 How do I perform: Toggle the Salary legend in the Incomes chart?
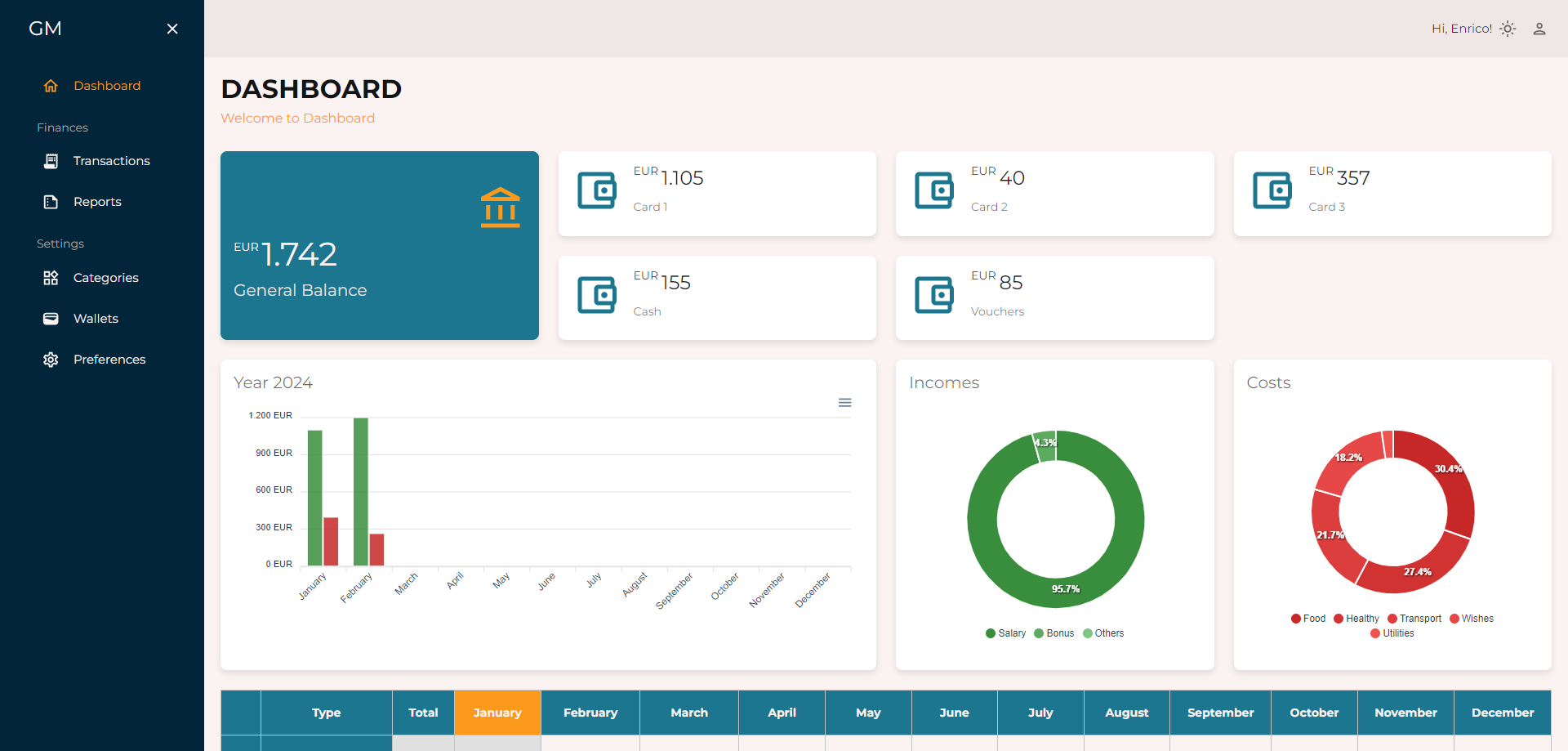coord(1005,633)
